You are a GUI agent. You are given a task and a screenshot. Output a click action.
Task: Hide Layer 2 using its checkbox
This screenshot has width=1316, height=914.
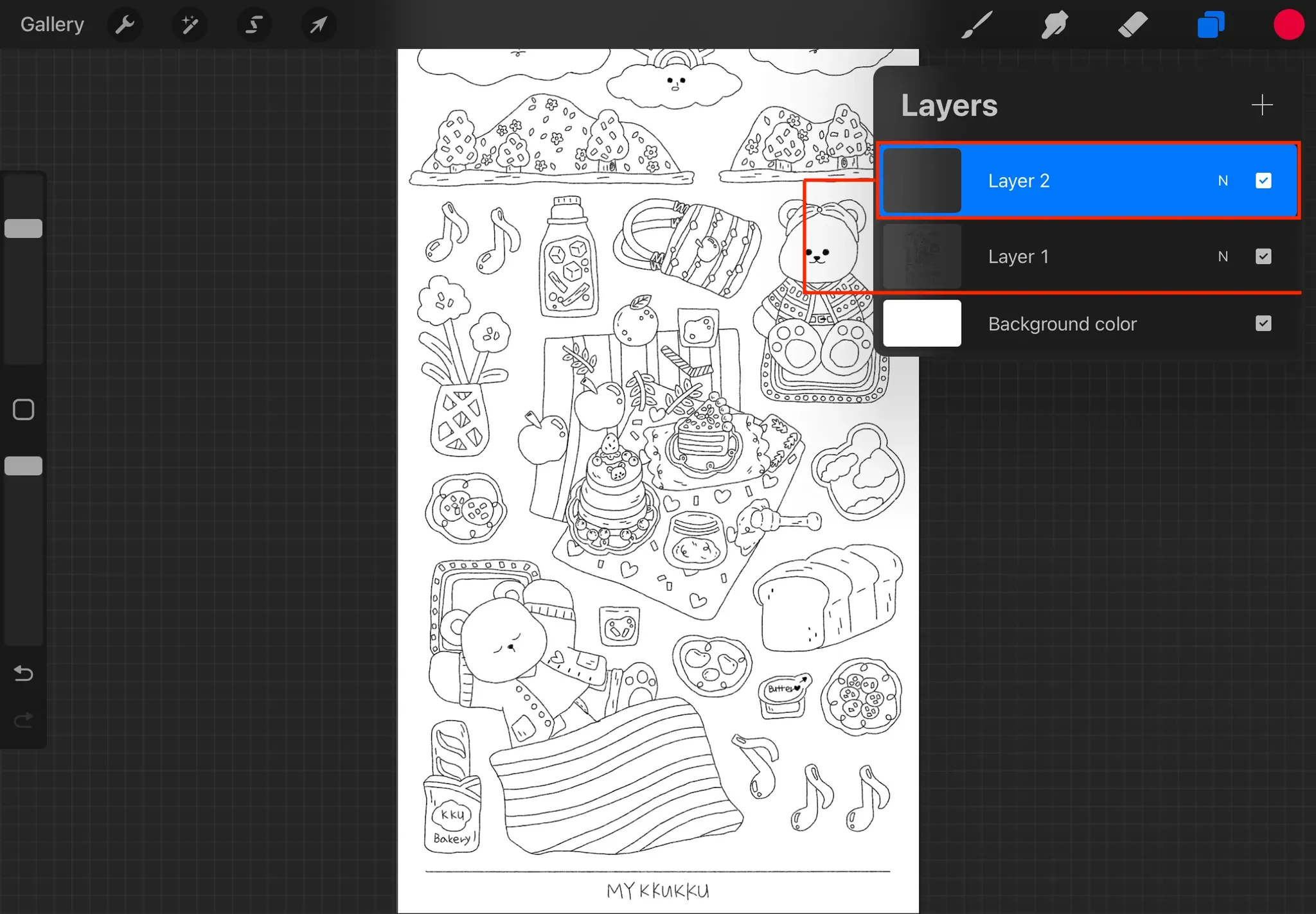tap(1263, 180)
